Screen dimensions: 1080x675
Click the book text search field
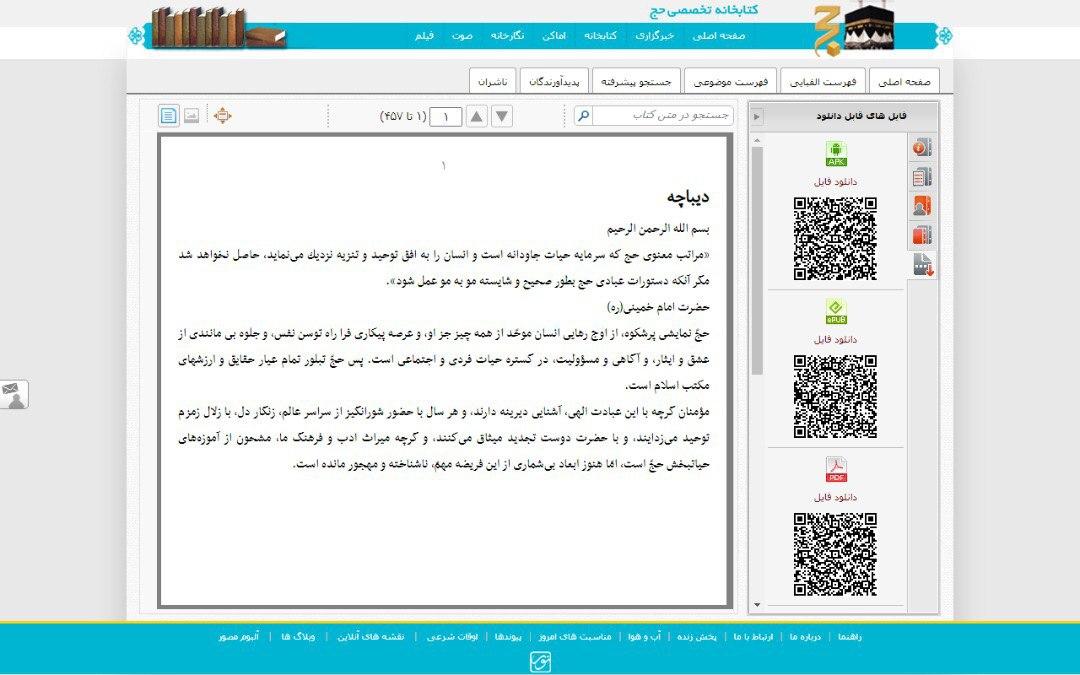[x=663, y=116]
